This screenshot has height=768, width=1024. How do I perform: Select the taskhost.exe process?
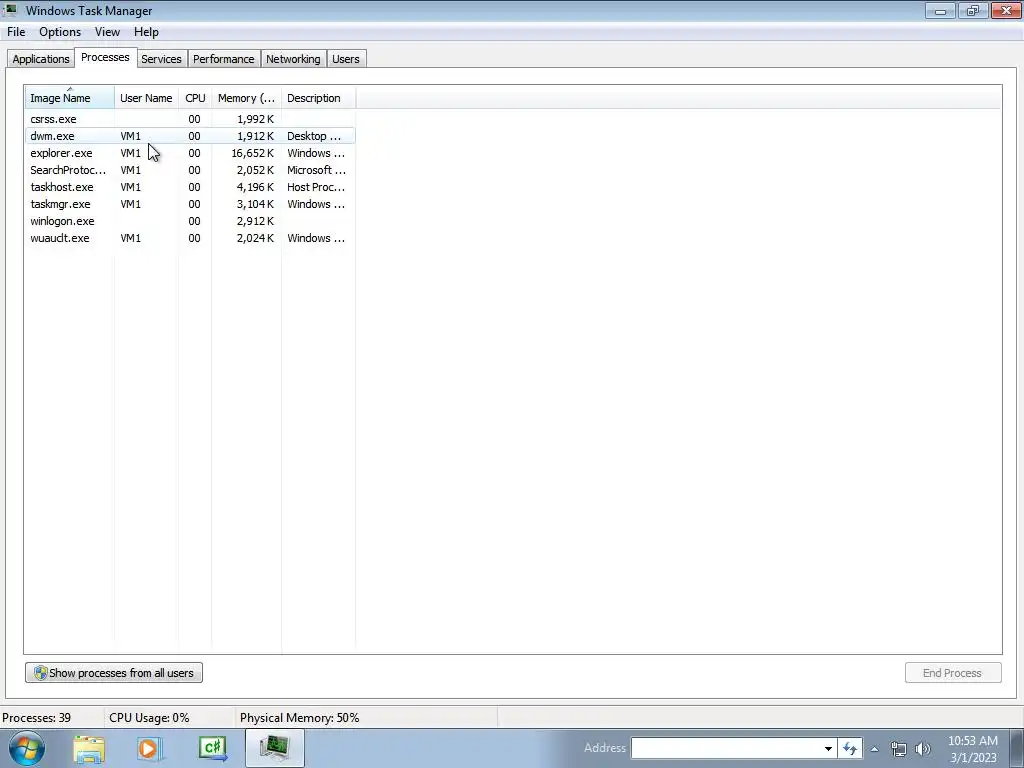point(190,187)
